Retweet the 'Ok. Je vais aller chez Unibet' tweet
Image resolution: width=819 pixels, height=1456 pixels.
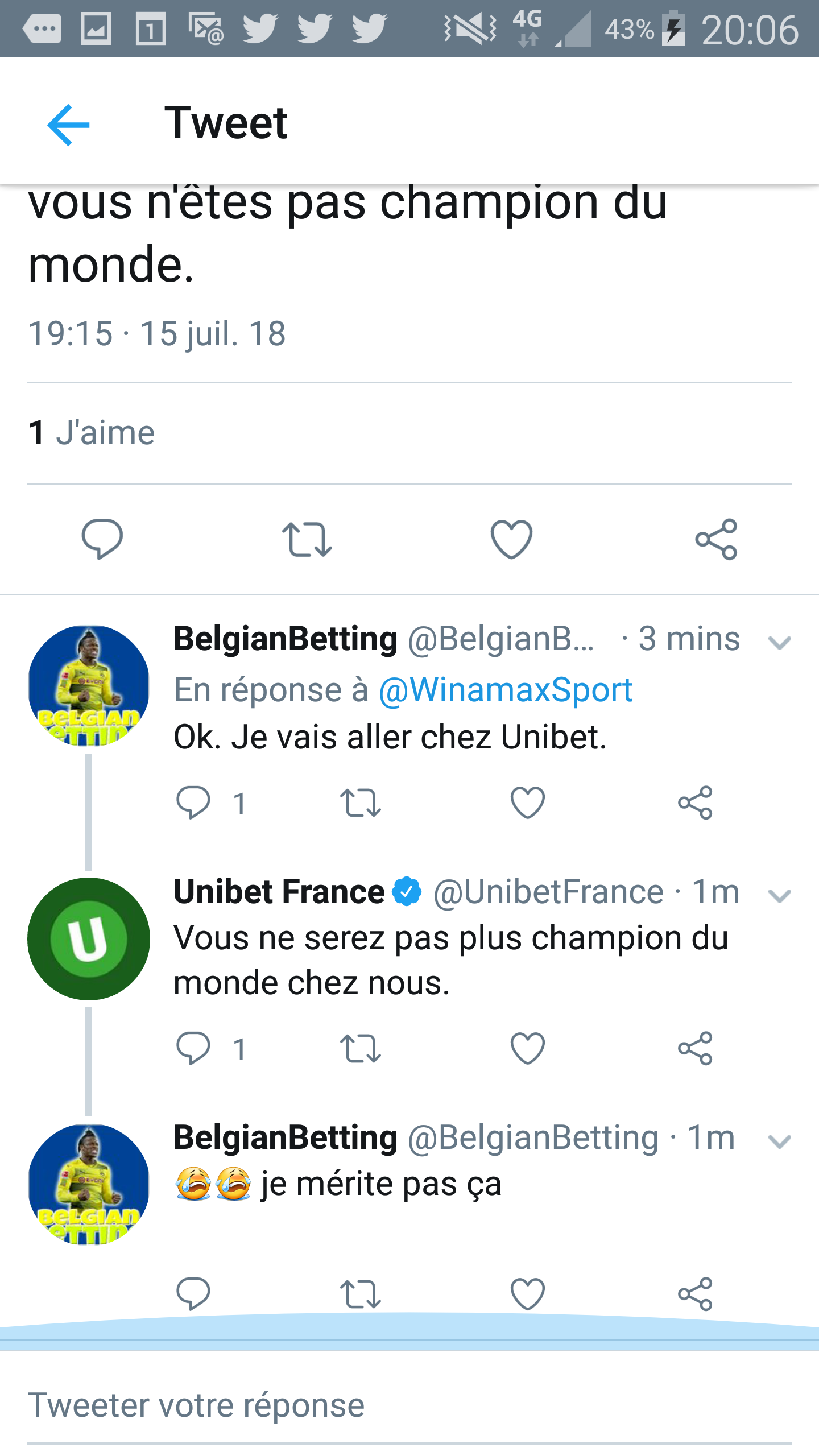tap(360, 803)
